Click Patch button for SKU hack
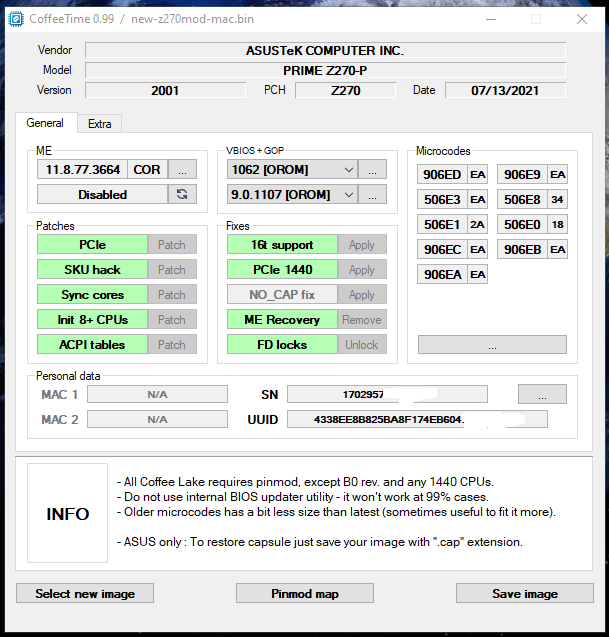The width and height of the screenshot is (609, 637). click(x=172, y=269)
